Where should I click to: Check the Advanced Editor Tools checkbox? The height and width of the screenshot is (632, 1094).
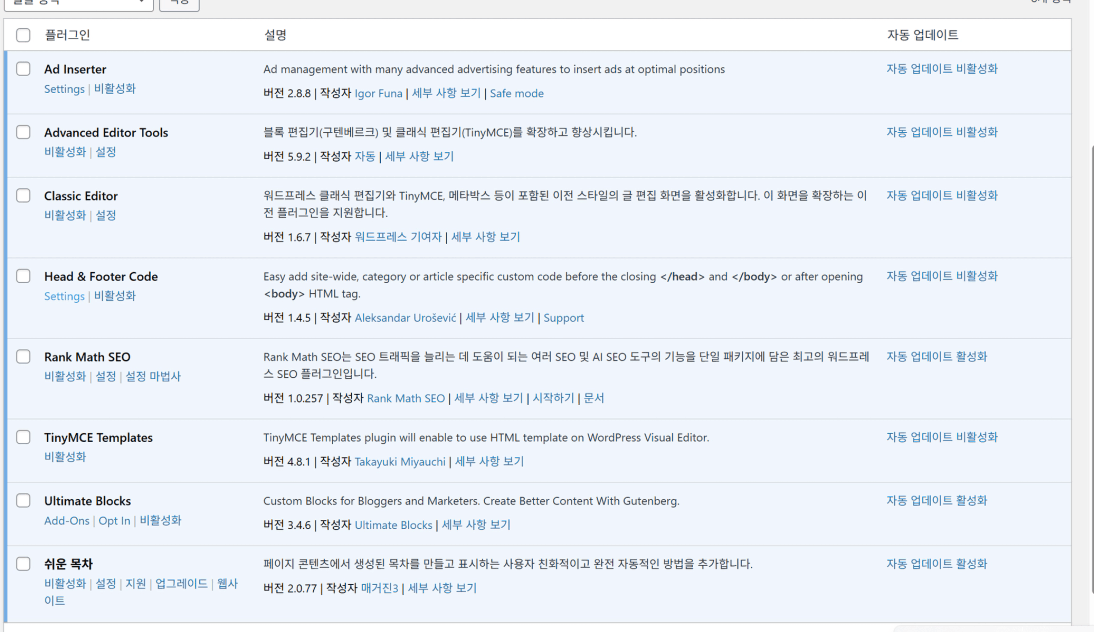[x=23, y=132]
